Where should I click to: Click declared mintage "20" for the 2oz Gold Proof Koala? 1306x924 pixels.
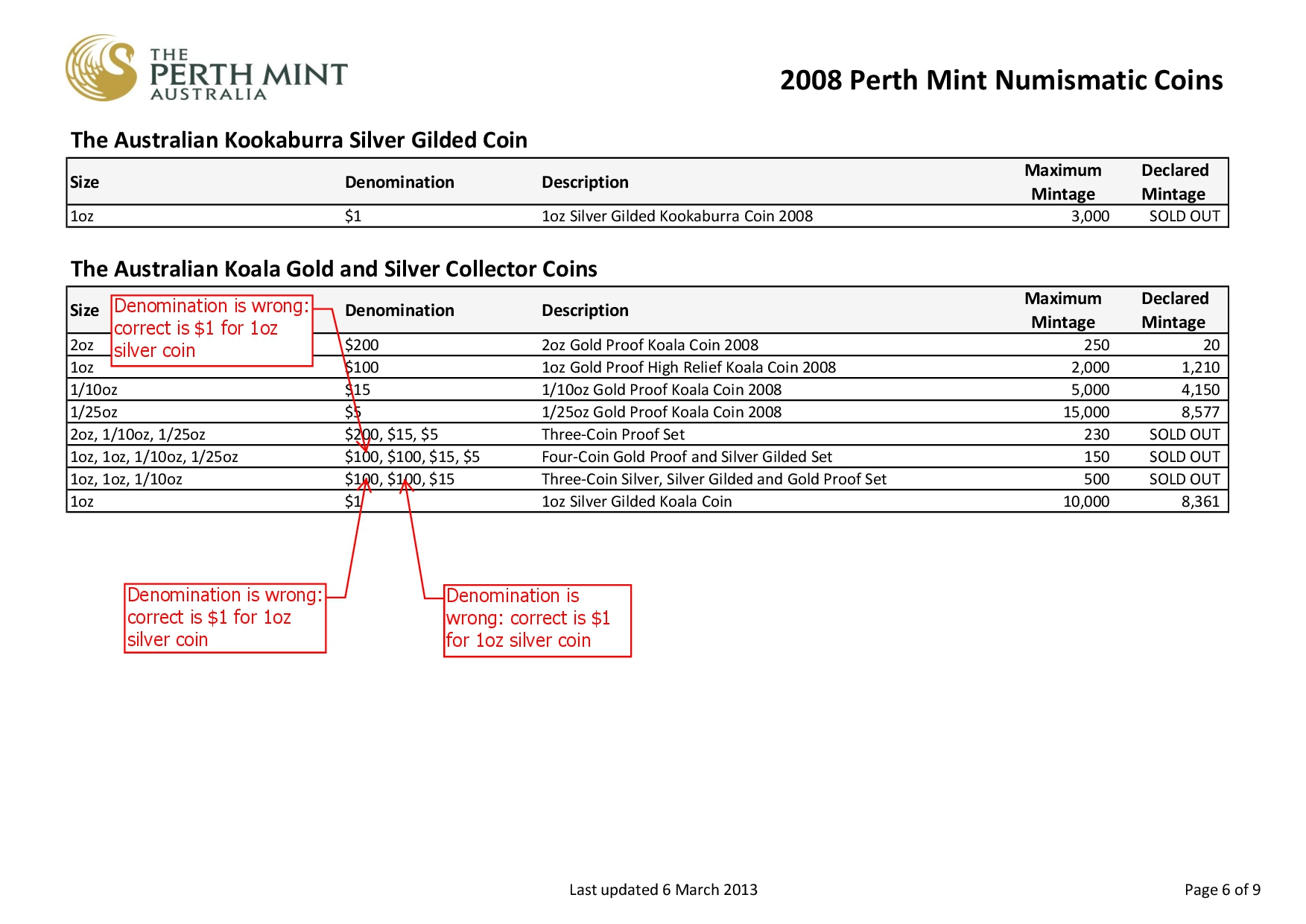(1211, 345)
